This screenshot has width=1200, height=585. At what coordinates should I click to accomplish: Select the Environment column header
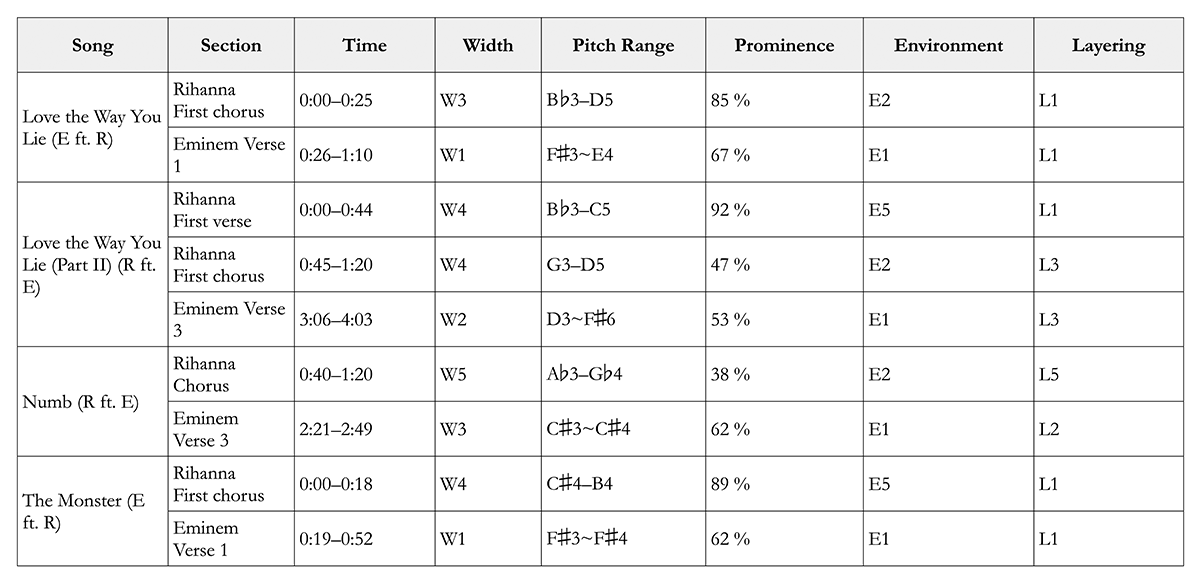coord(948,45)
